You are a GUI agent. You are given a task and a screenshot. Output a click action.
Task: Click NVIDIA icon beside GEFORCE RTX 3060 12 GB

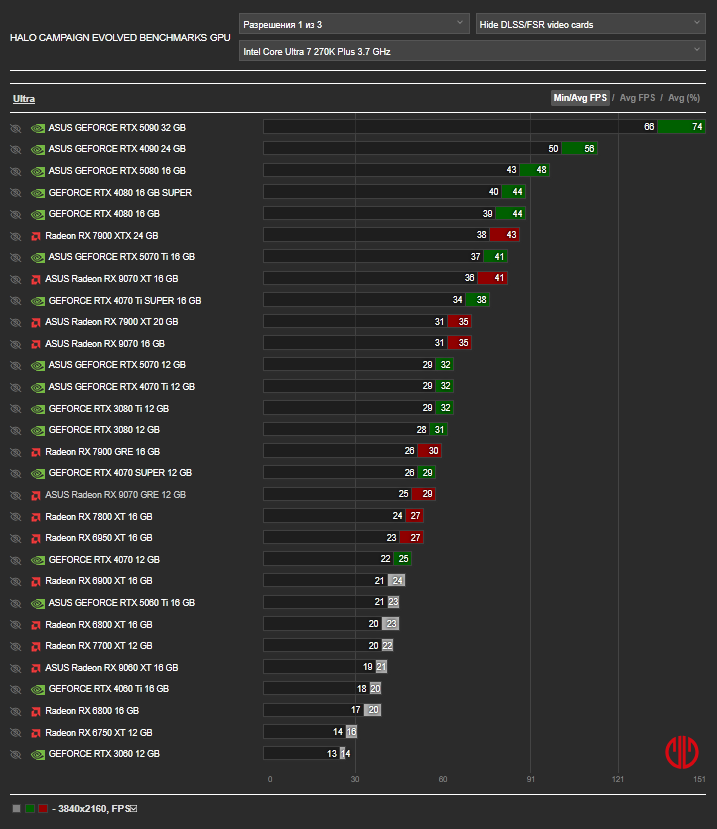(38, 754)
